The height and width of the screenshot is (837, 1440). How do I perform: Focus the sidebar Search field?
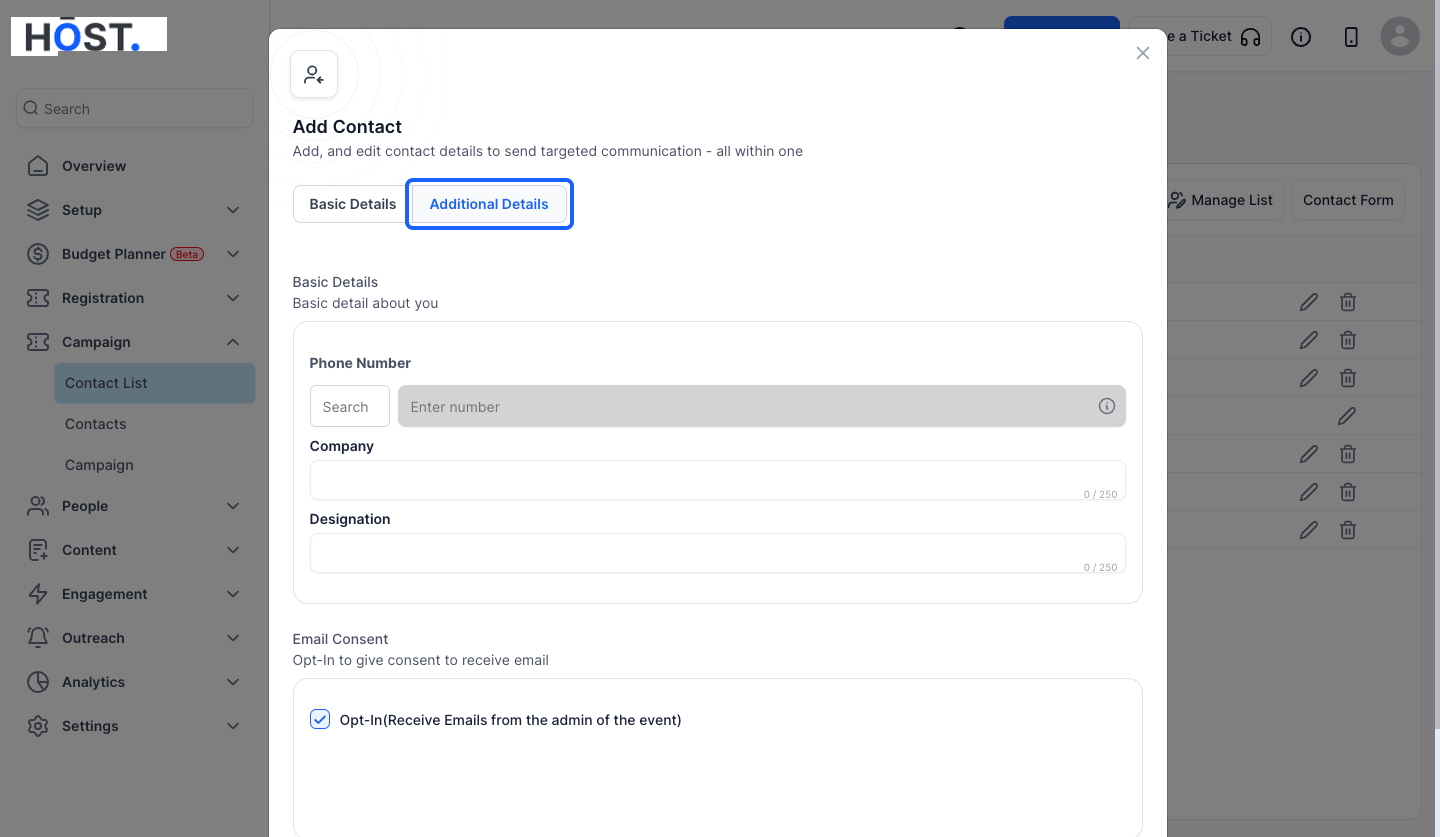coord(135,108)
